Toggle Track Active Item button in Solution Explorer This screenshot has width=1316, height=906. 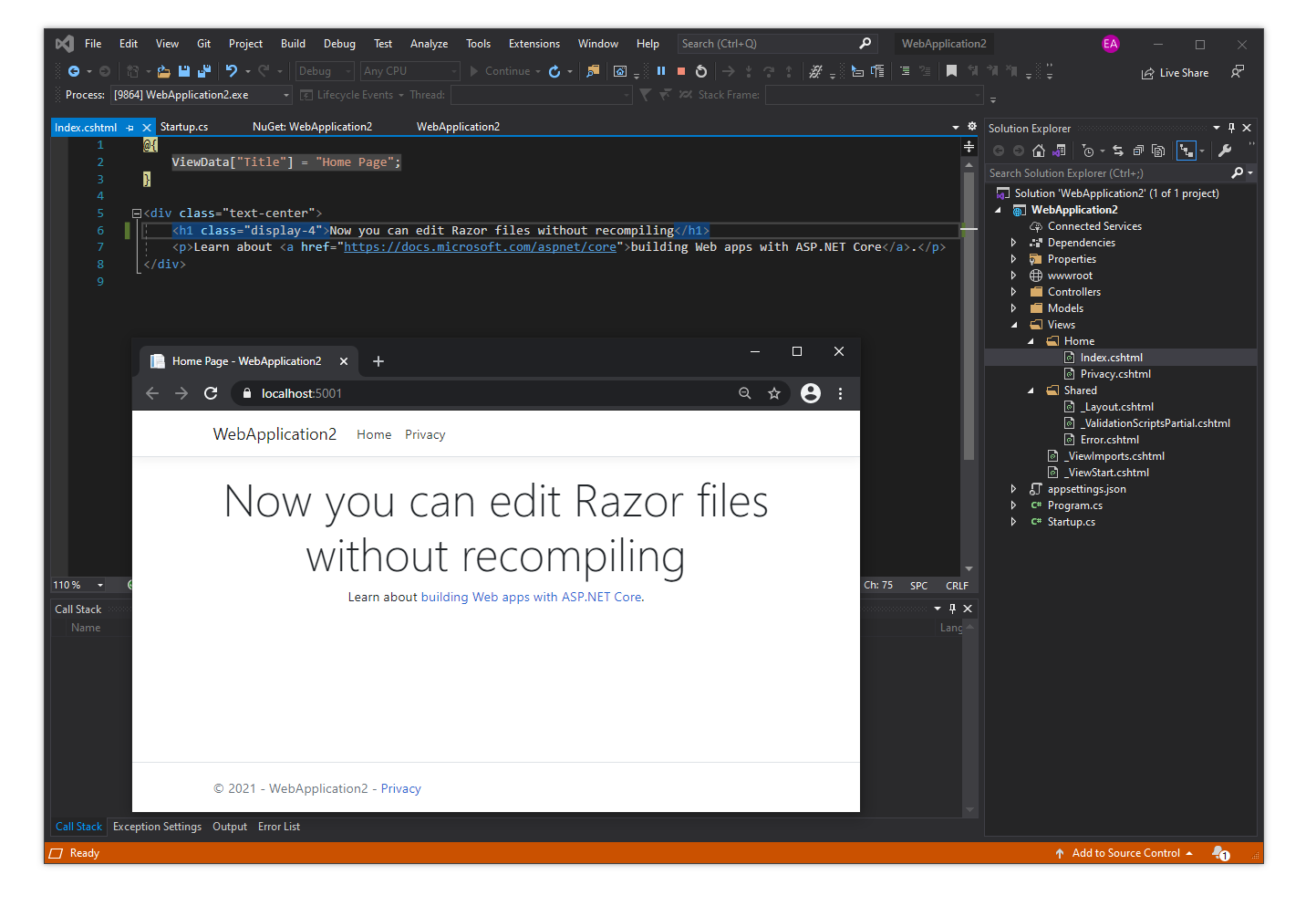coord(1186,151)
